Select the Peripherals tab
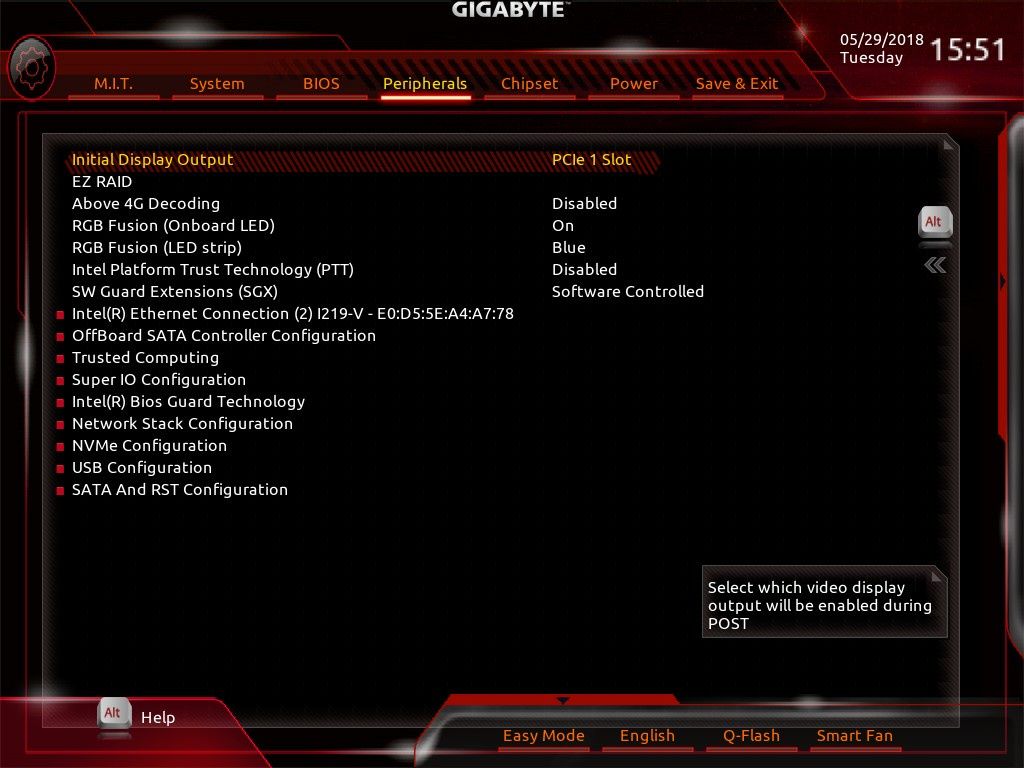This screenshot has width=1024, height=768. [x=425, y=84]
